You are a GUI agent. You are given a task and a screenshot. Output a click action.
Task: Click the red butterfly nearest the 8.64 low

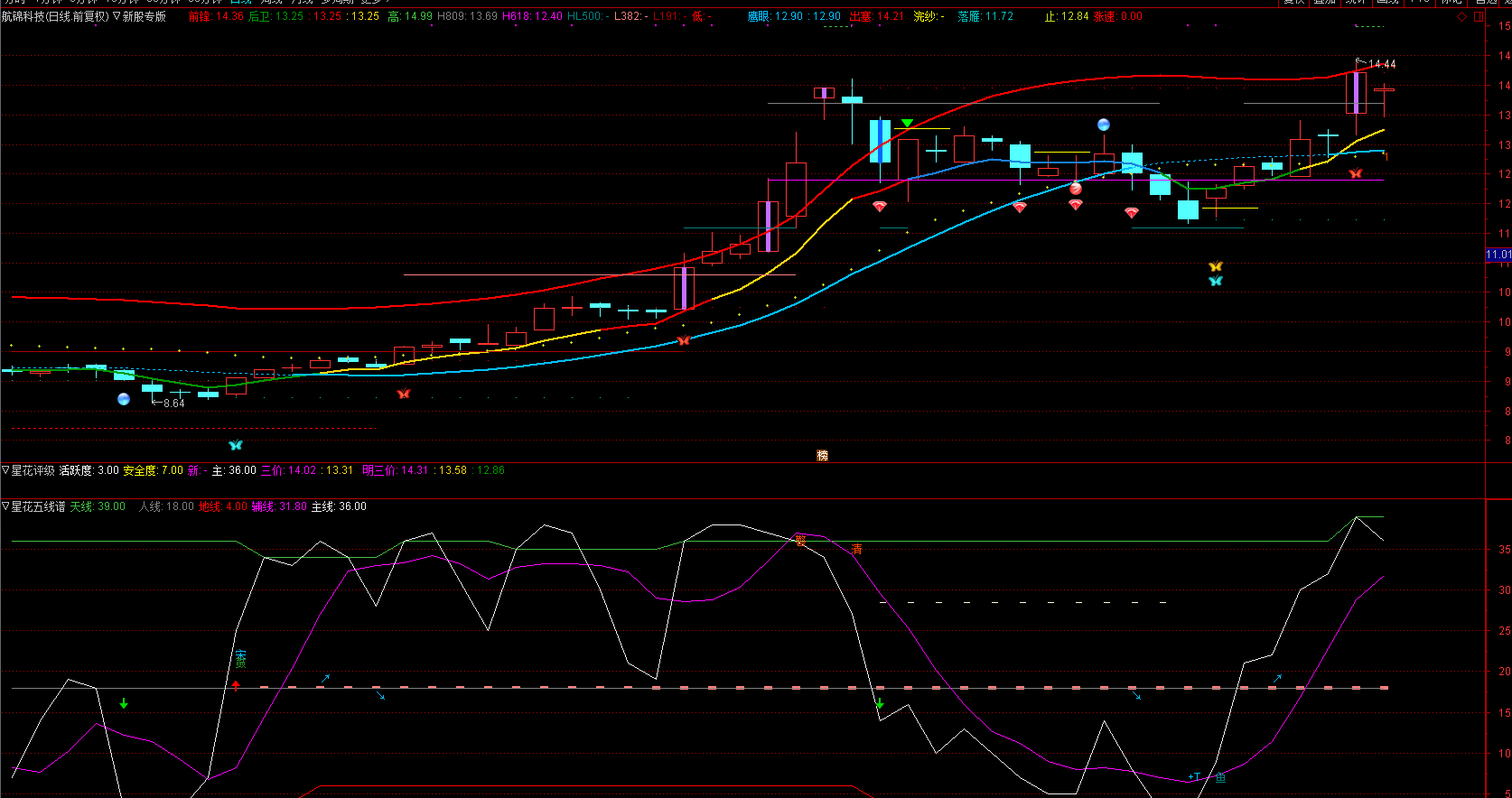[404, 394]
